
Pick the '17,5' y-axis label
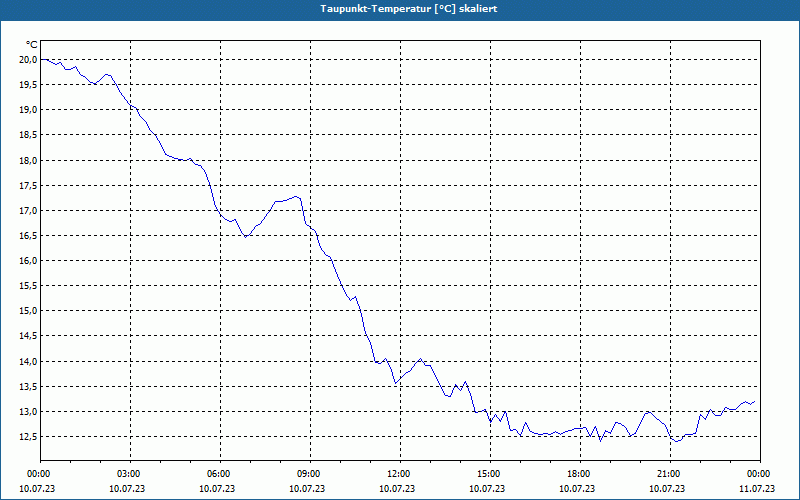[29, 186]
